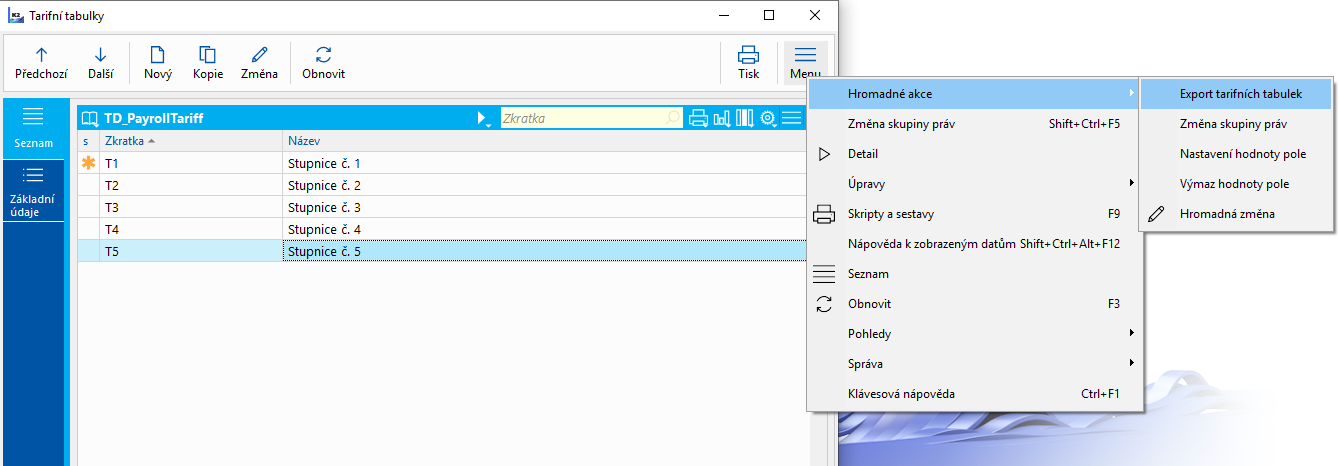Switch to the Základní údaje sidebar tab
This screenshot has width=1339, height=466.
pos(33,191)
